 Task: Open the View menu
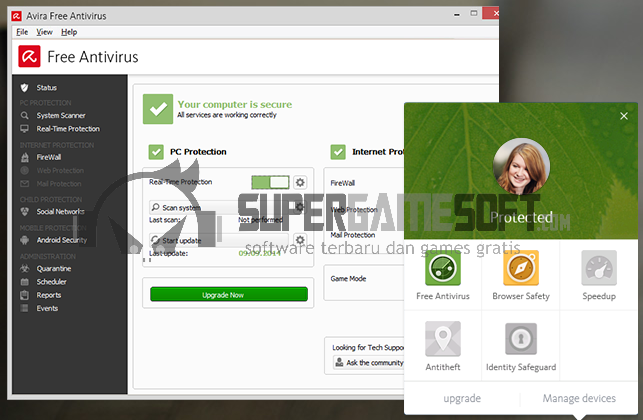click(44, 32)
